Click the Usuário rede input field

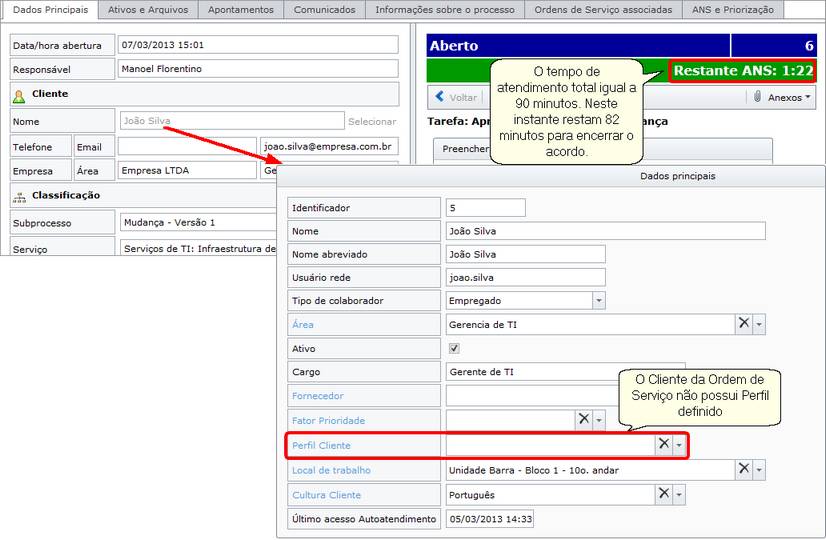click(x=525, y=277)
